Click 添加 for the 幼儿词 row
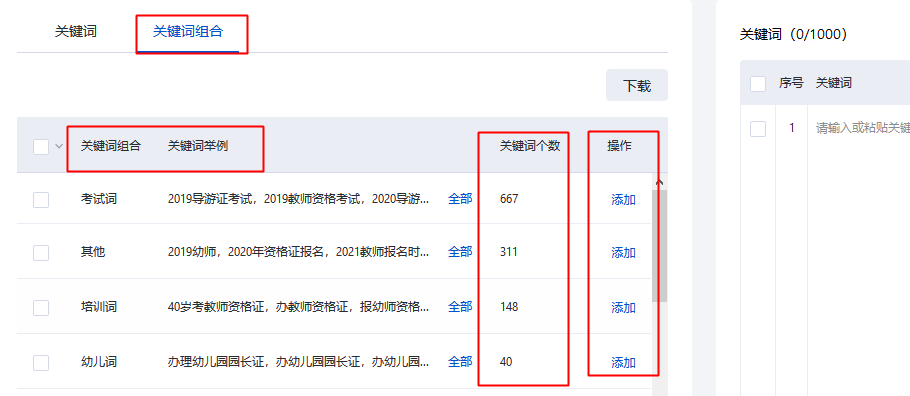 tap(623, 362)
